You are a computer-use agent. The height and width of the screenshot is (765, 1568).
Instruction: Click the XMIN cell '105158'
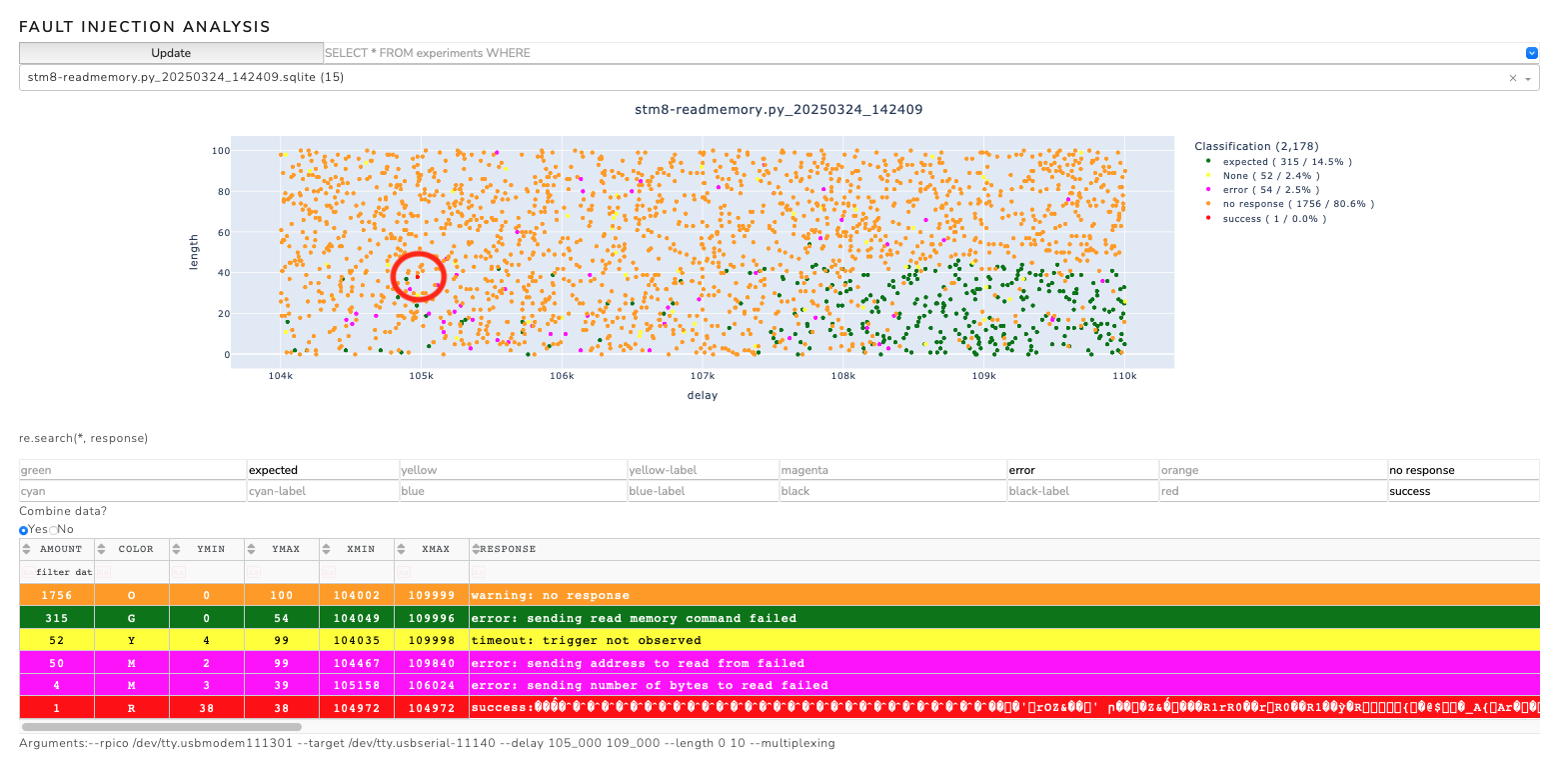pos(357,685)
